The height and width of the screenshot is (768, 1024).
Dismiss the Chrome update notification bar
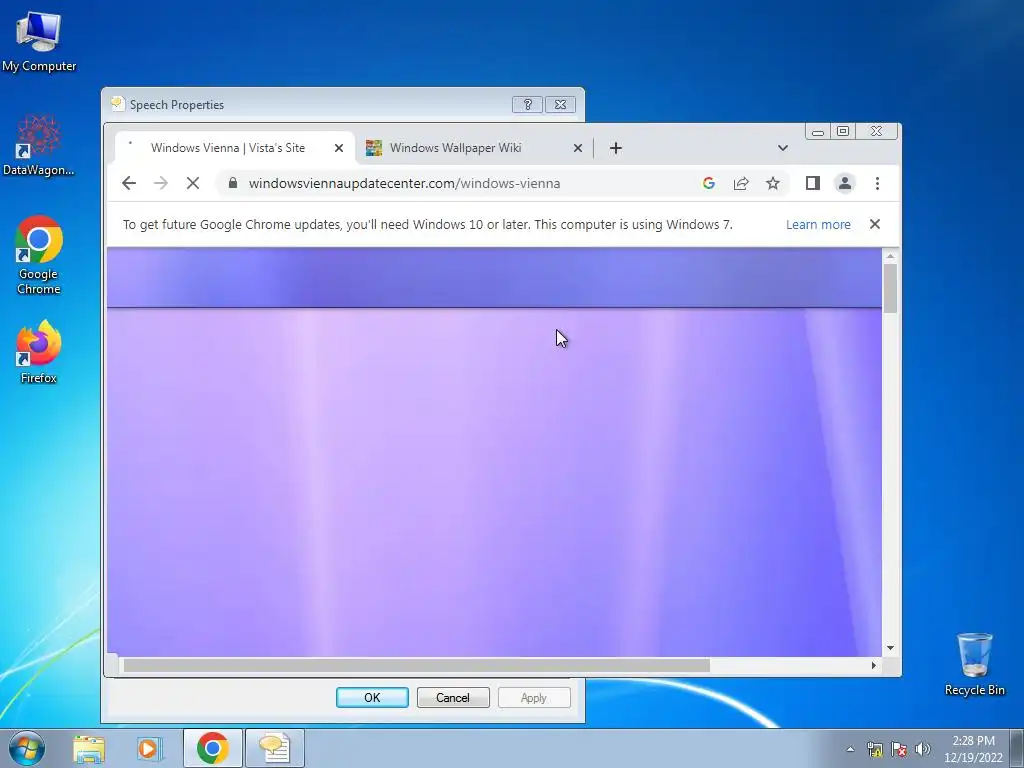[x=875, y=224]
